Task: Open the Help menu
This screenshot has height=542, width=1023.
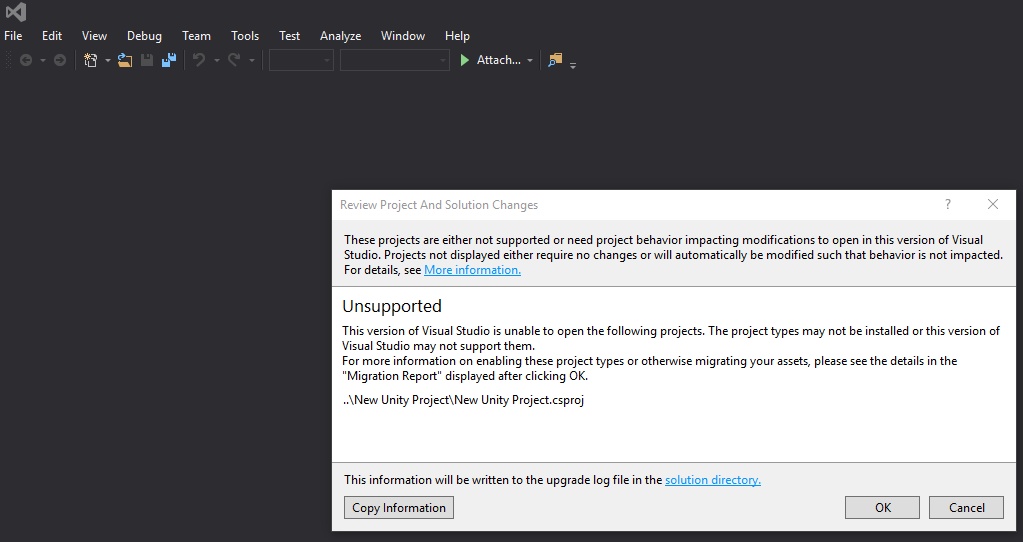Action: [x=457, y=36]
